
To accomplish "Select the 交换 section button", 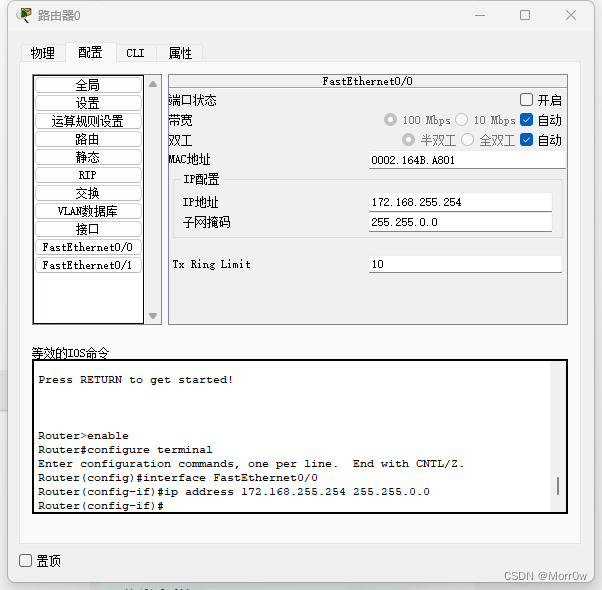I will point(88,193).
